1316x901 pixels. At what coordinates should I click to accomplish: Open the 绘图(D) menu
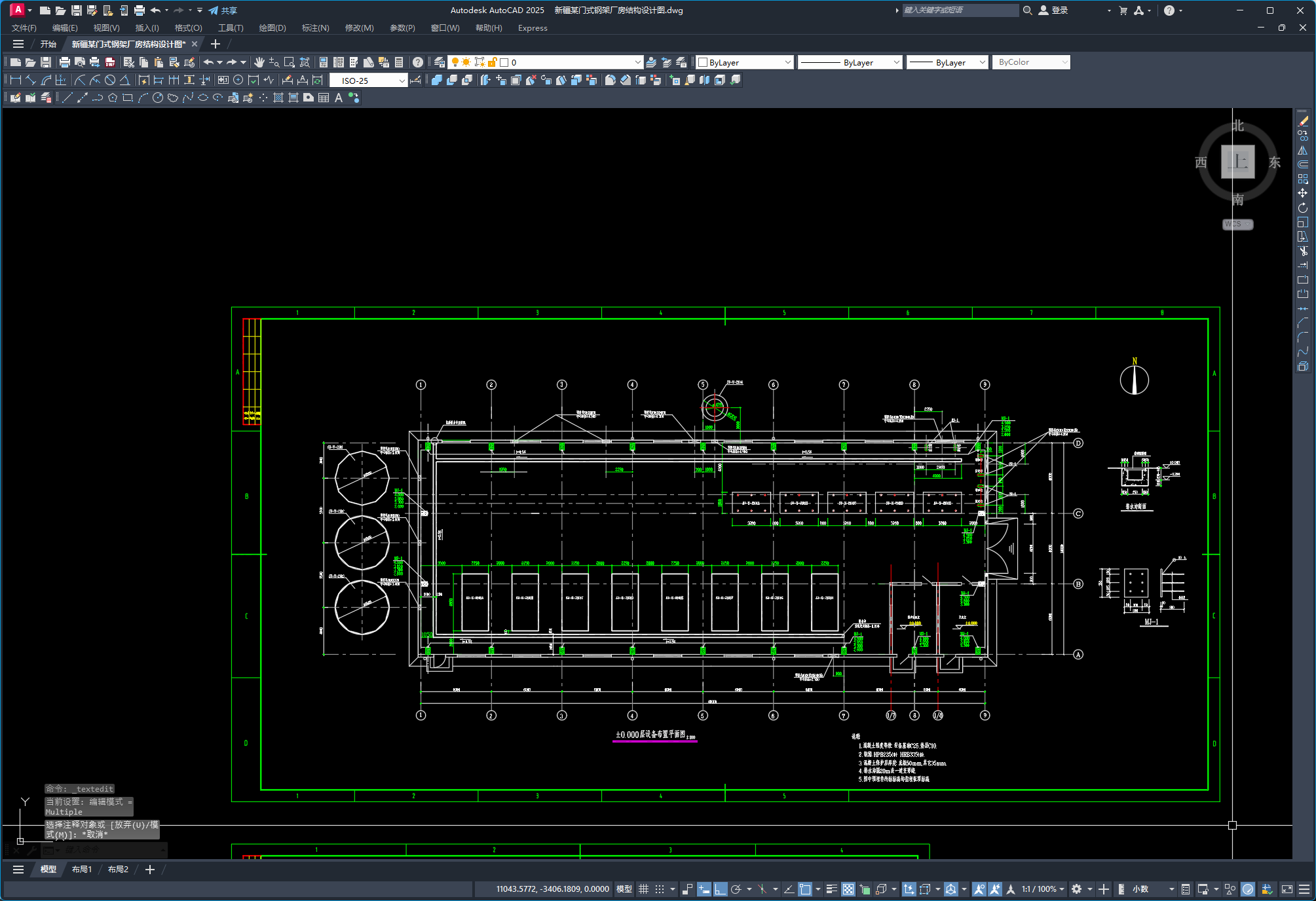(x=273, y=28)
